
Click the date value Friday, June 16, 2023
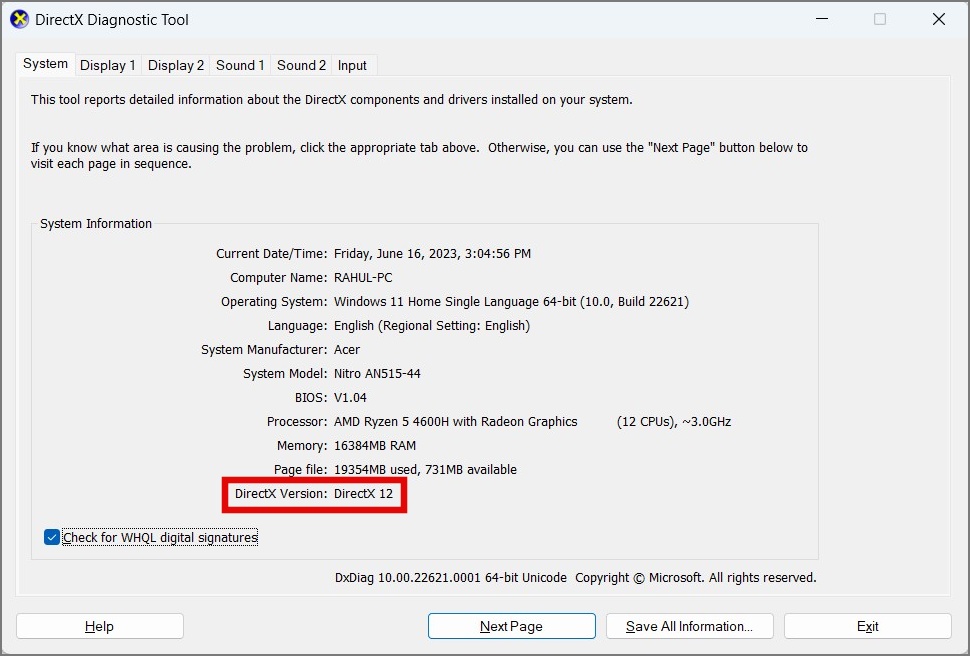pos(432,254)
